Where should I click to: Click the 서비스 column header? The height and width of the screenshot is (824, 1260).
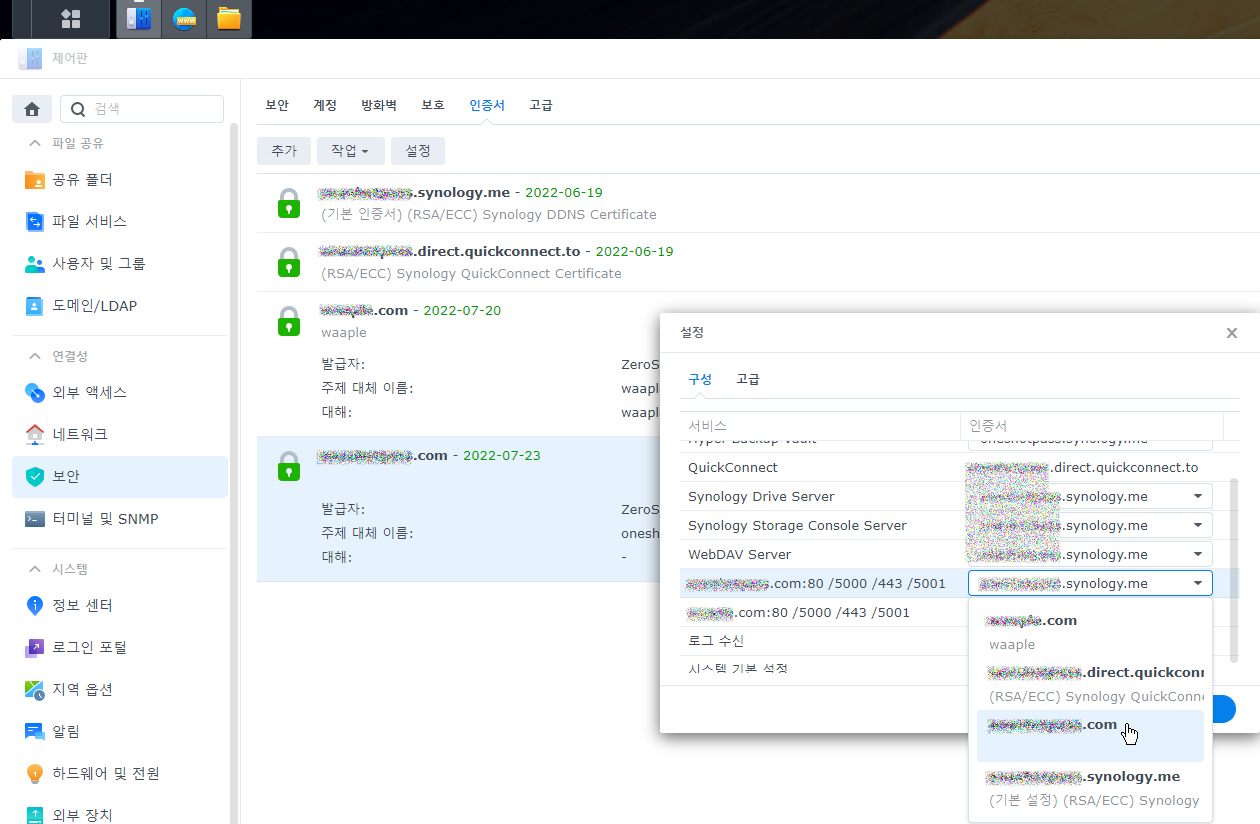pyautogui.click(x=820, y=426)
